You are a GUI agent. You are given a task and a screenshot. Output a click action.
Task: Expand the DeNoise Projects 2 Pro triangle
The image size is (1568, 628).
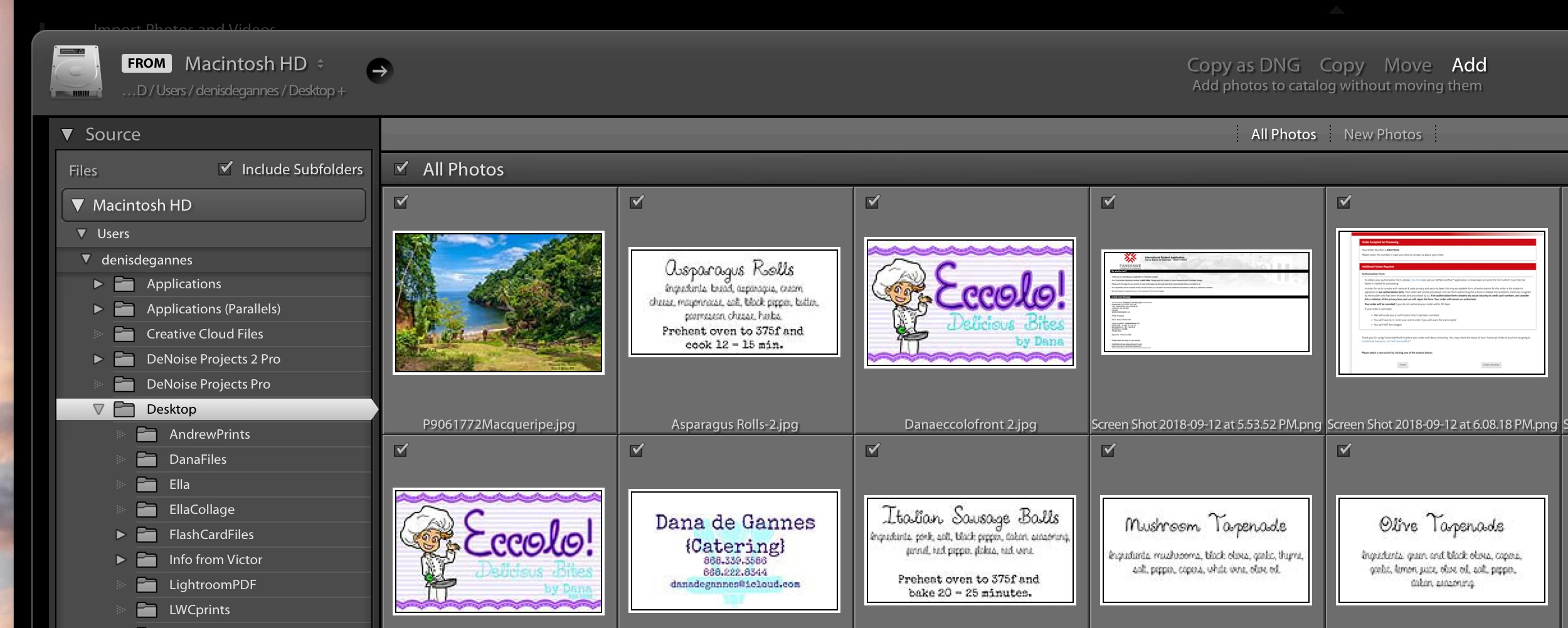coord(98,359)
